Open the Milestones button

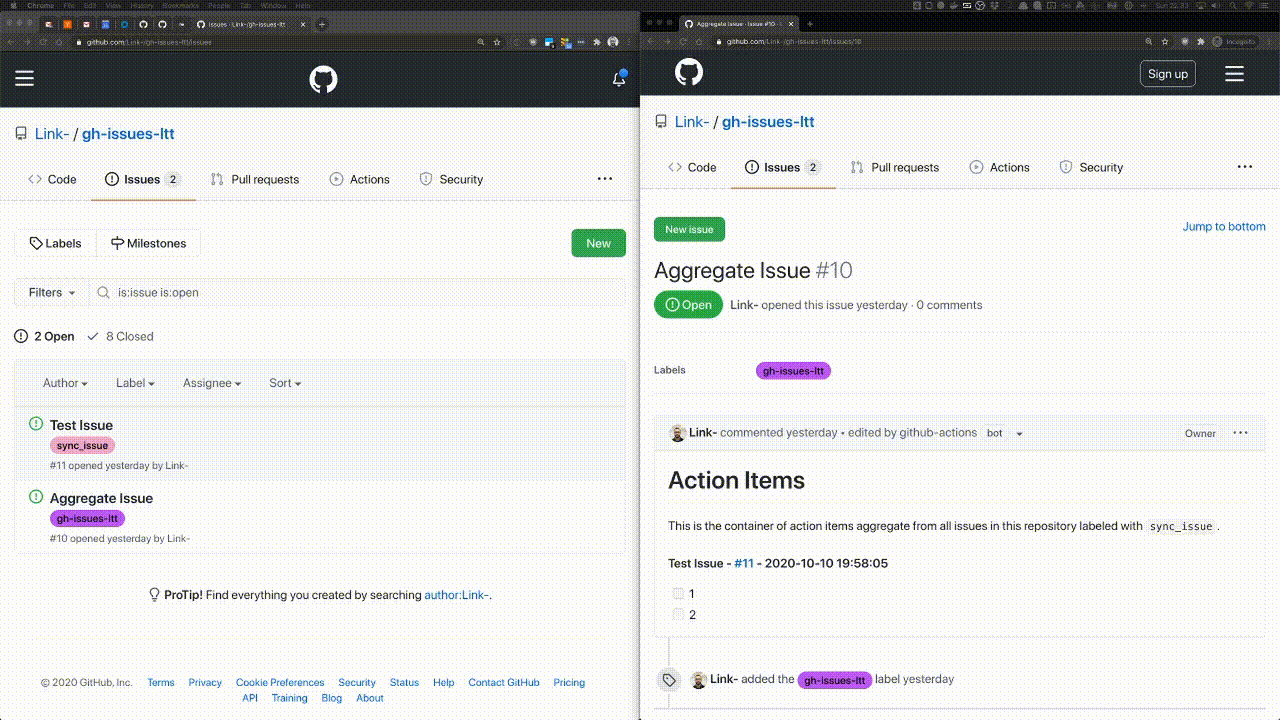(x=148, y=243)
